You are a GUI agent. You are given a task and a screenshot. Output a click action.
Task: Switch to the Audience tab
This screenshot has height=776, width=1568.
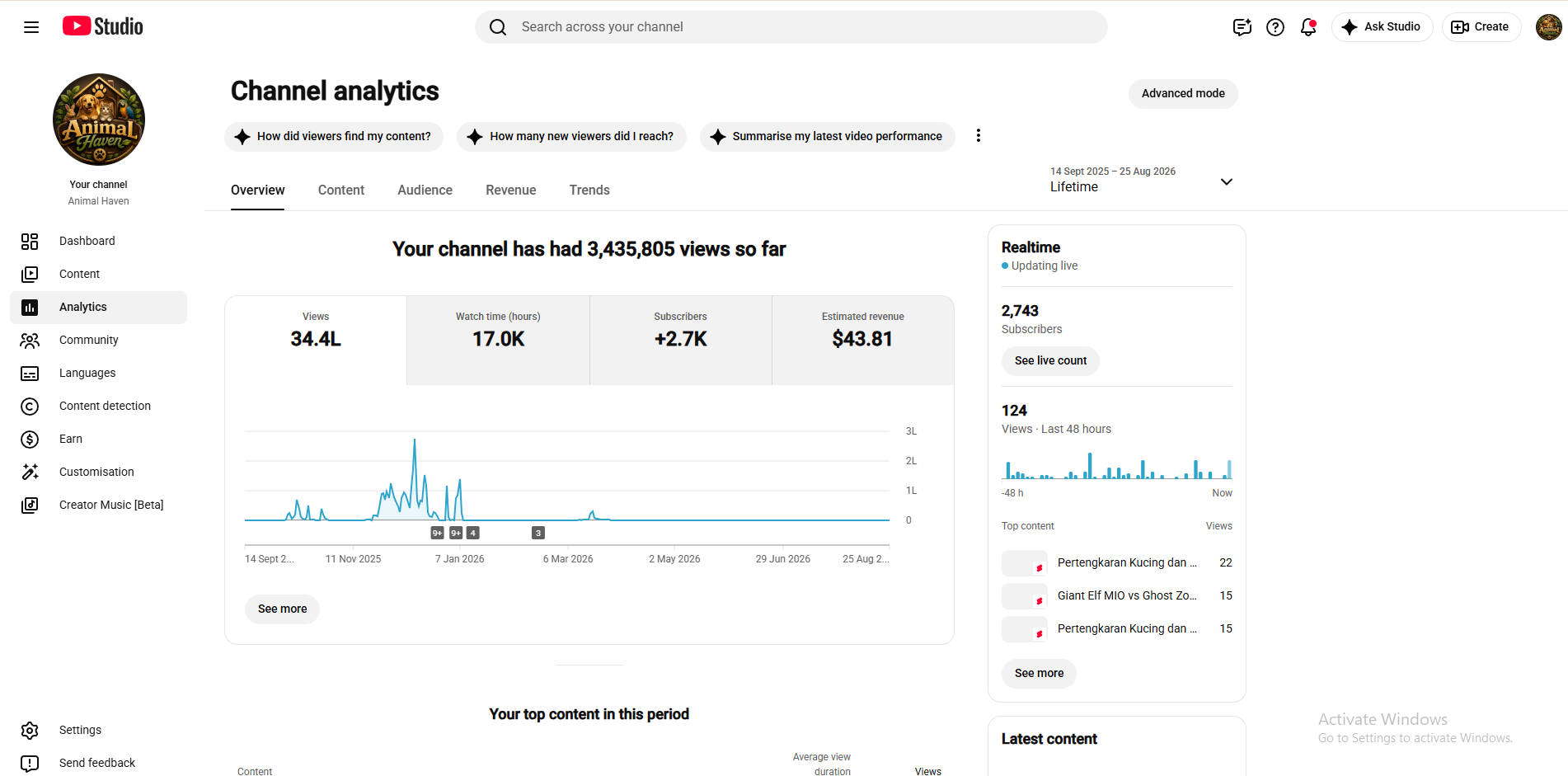coord(425,190)
